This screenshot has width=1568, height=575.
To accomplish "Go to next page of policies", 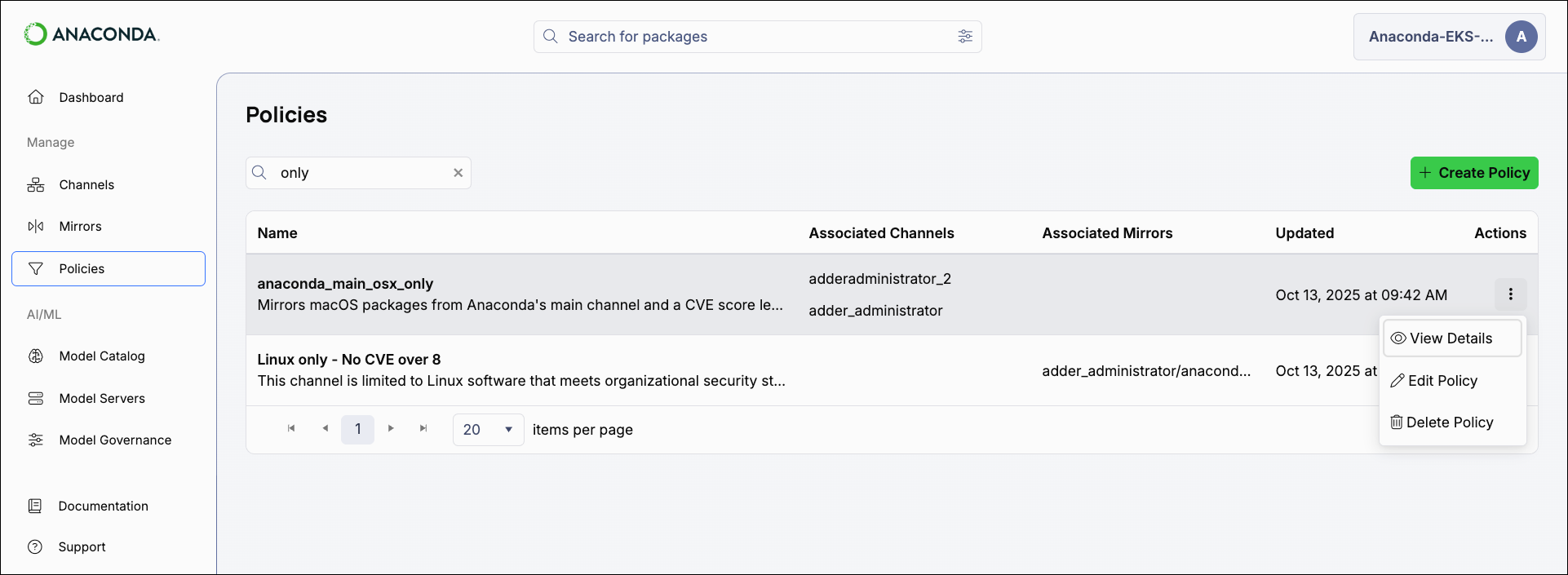I will [391, 429].
